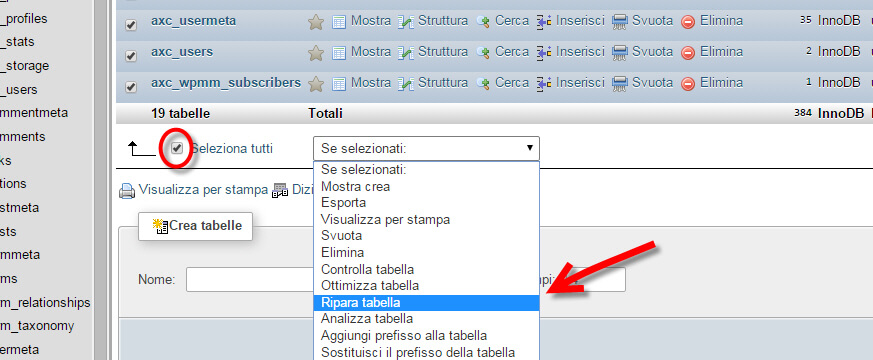Choose Esporta from dropdown list
Viewport: 873px width, 360px height.
tap(426, 203)
